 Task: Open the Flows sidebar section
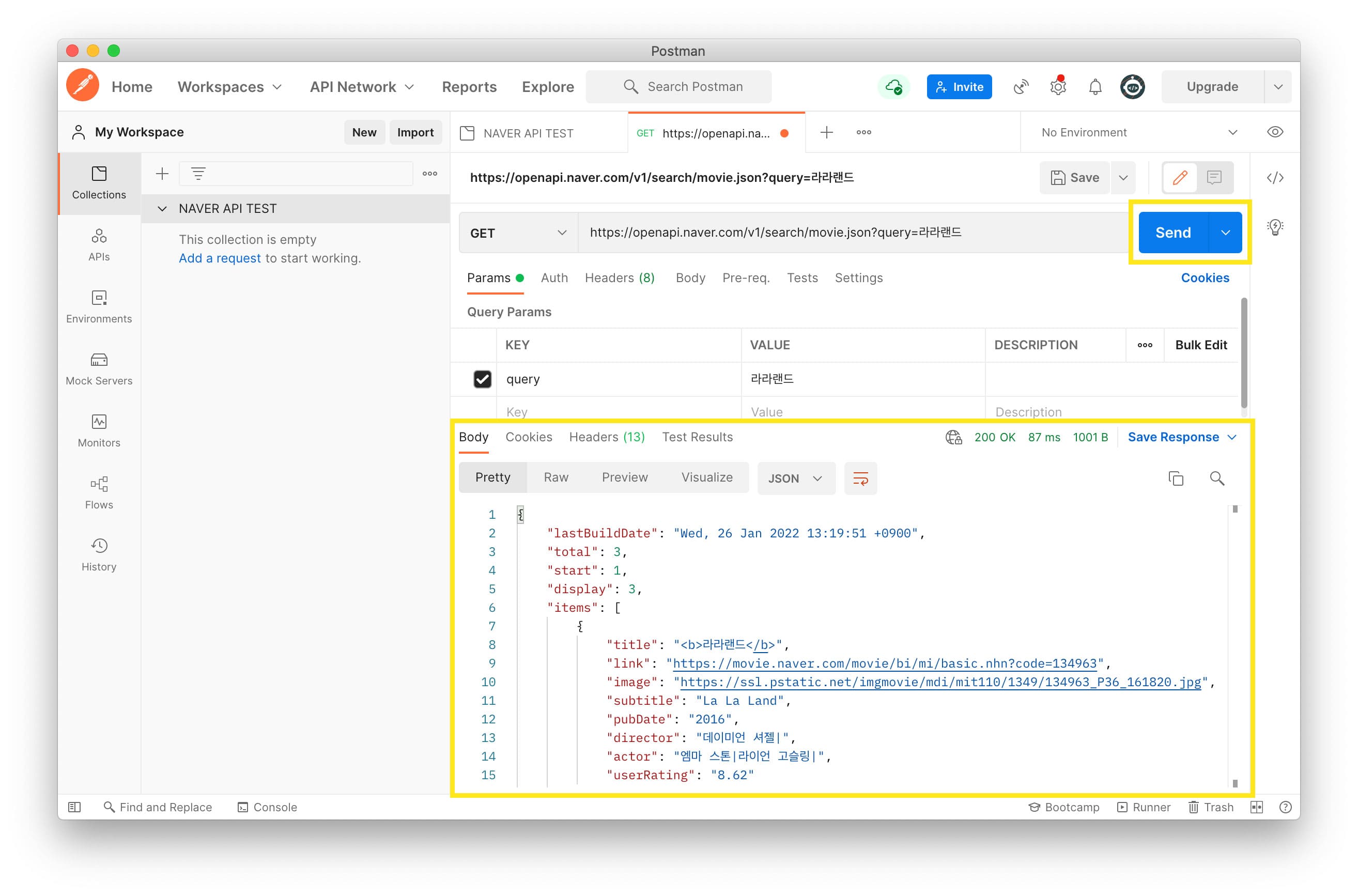tap(99, 492)
